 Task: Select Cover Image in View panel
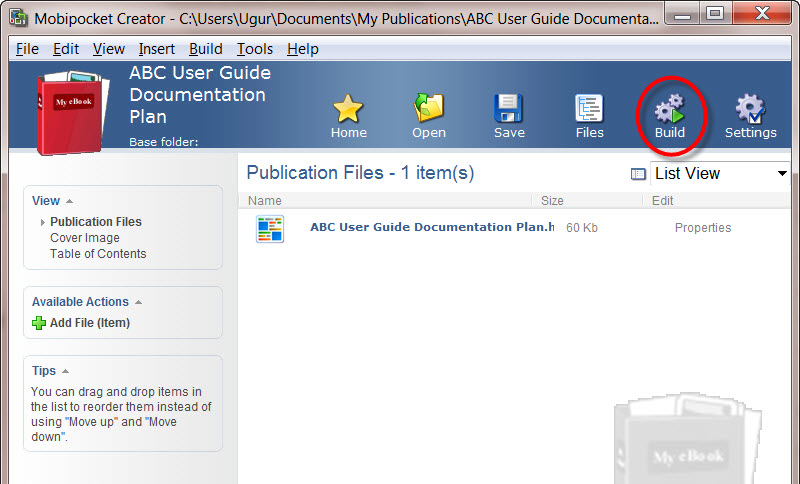(85, 238)
